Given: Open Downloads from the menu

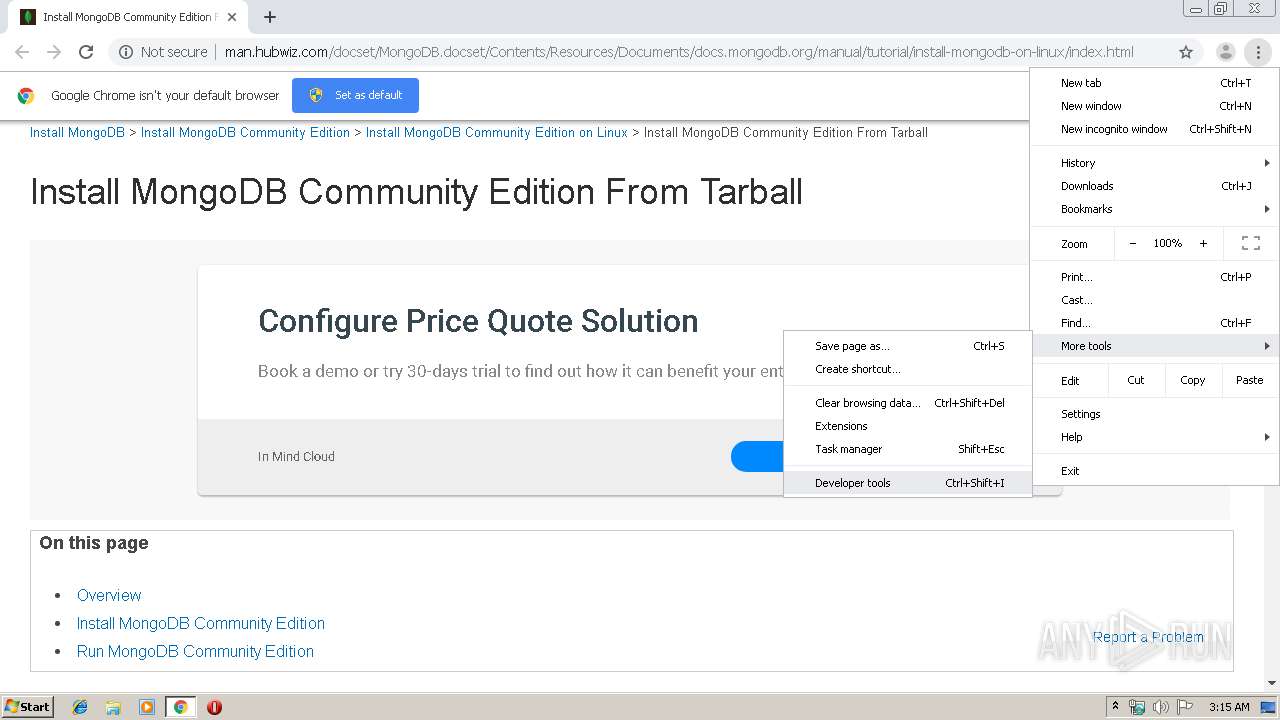Looking at the screenshot, I should [x=1155, y=186].
